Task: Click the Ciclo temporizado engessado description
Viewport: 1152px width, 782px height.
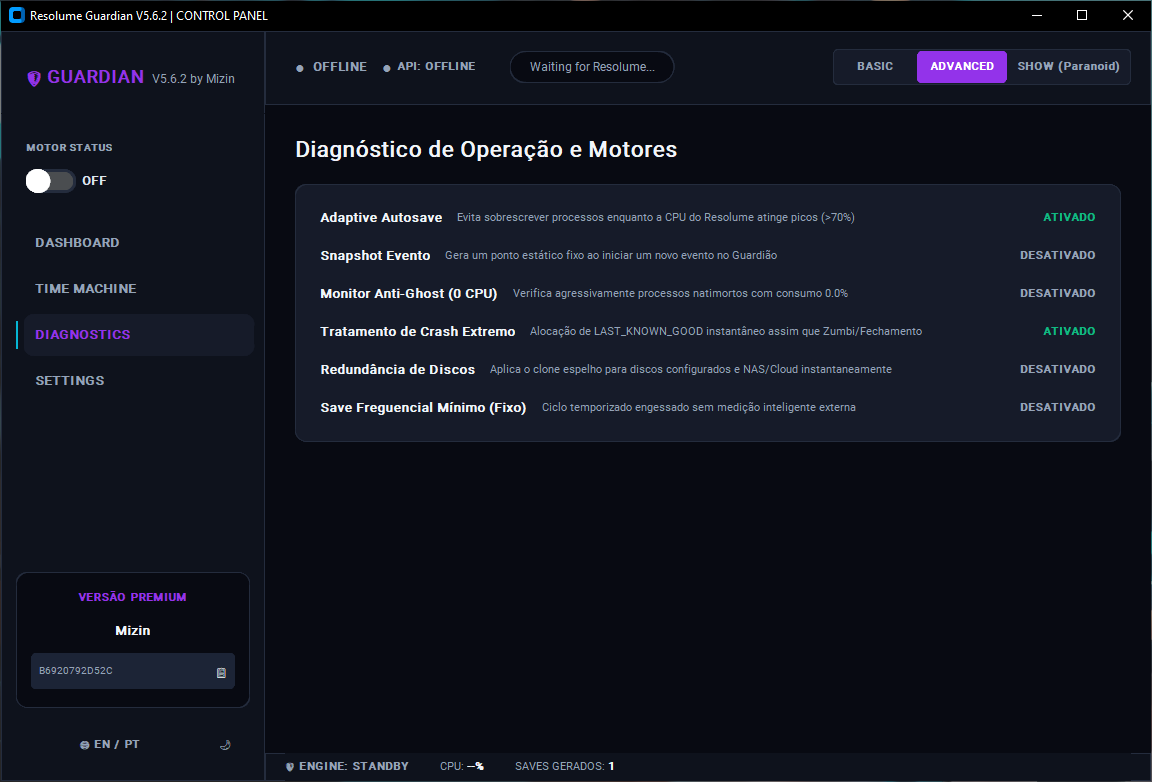Action: tap(699, 408)
